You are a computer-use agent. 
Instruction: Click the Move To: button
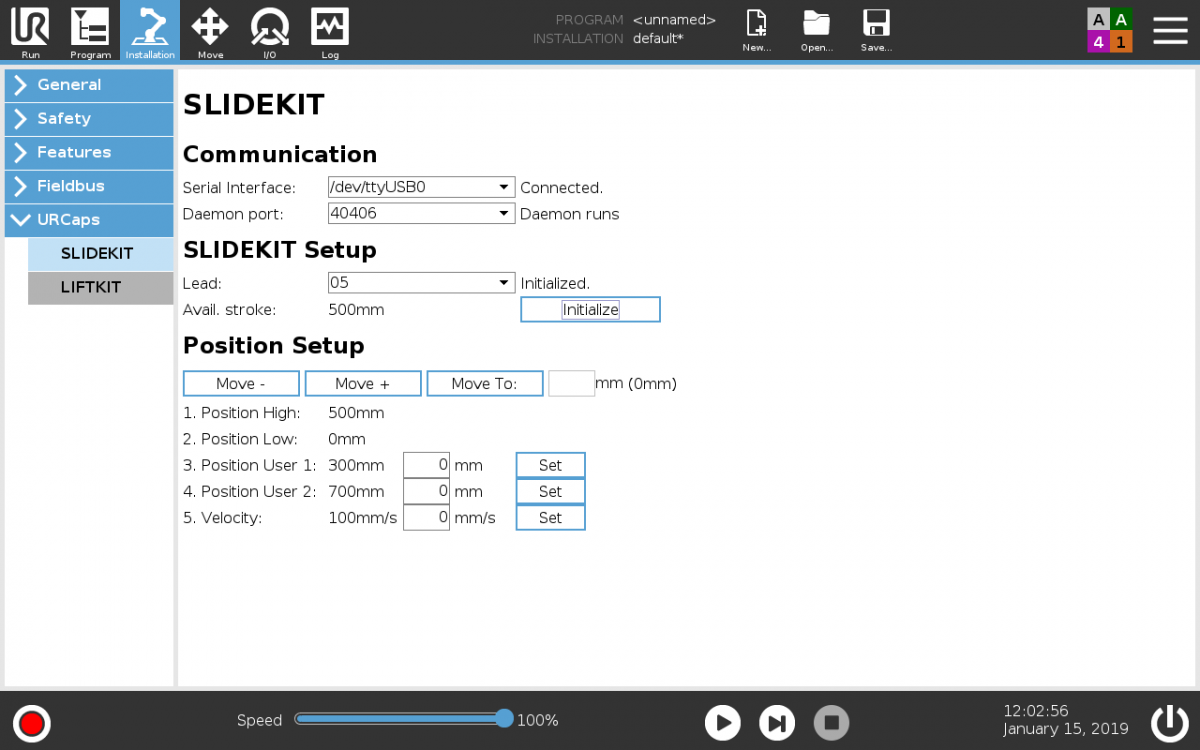tap(485, 384)
